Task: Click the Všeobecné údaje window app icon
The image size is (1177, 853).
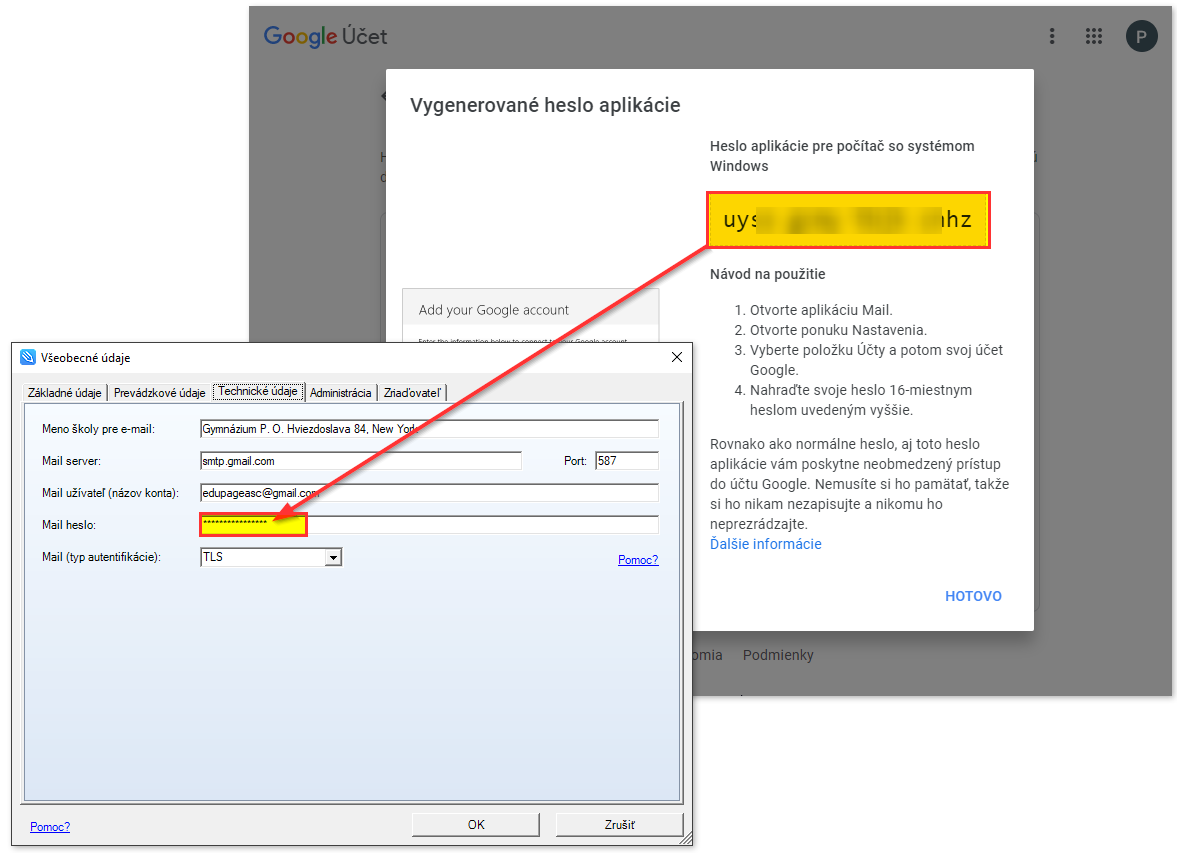Action: [28, 357]
